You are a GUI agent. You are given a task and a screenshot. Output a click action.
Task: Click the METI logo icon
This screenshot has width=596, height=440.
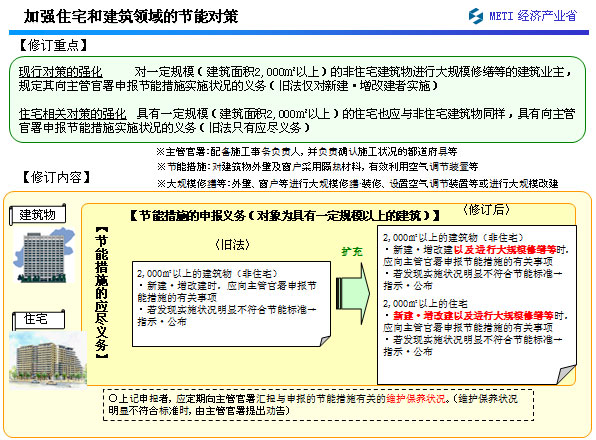[476, 16]
